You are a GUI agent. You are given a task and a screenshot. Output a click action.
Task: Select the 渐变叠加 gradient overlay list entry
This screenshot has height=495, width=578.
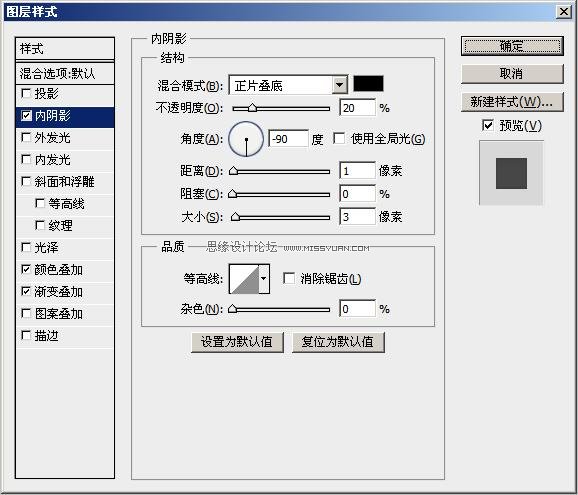coord(65,292)
